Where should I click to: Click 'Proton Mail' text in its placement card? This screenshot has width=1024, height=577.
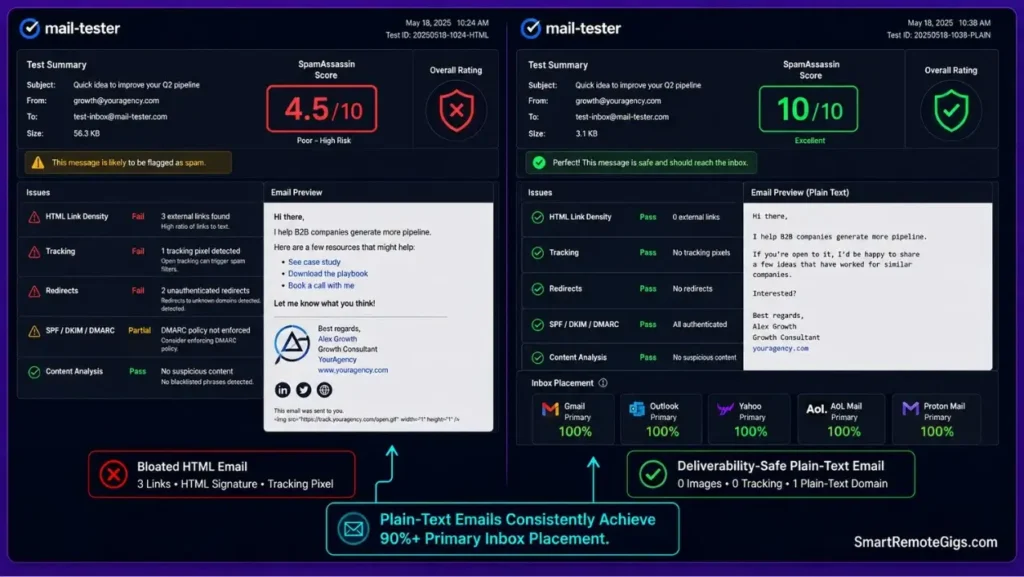tap(944, 406)
